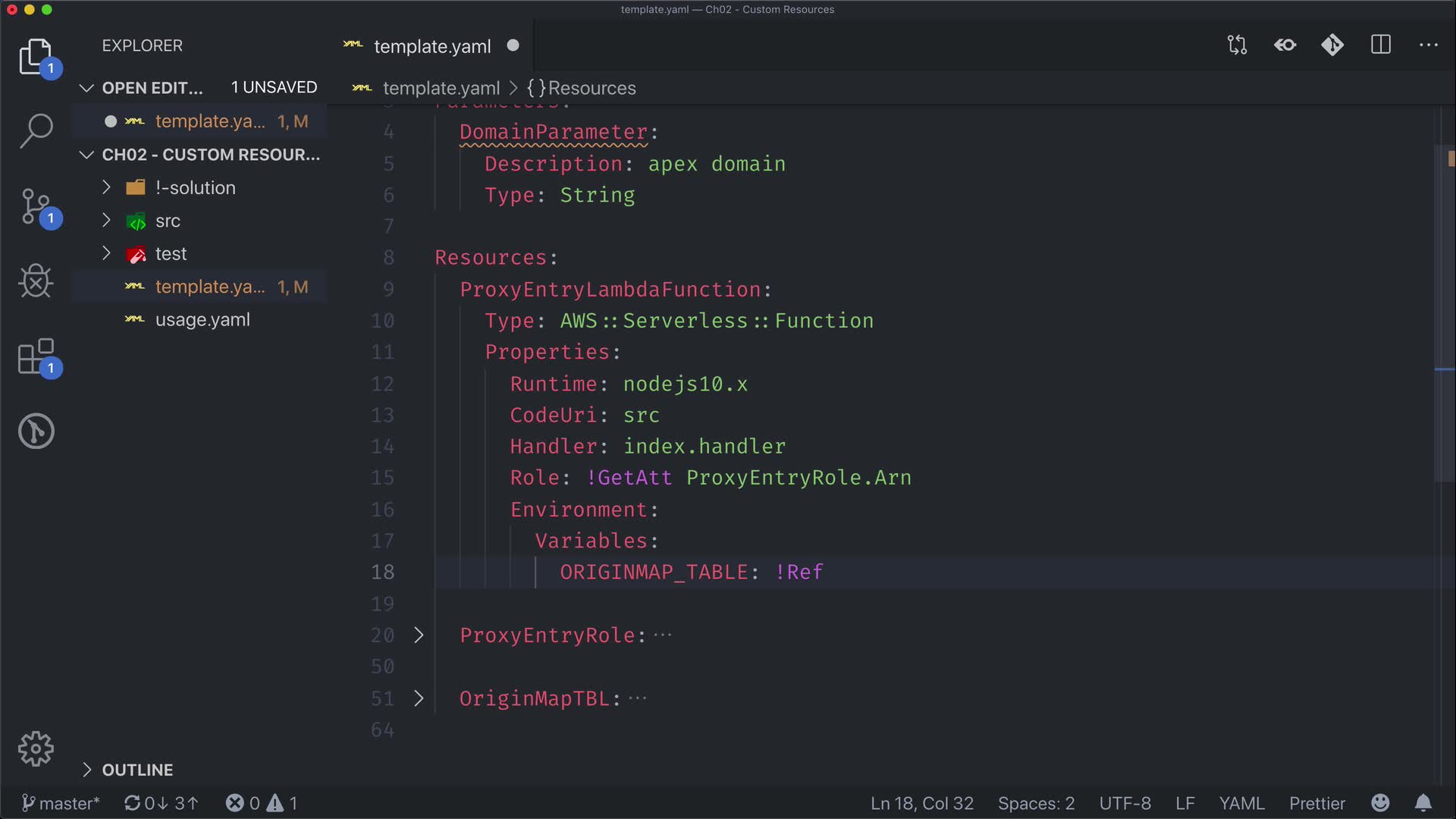This screenshot has width=1456, height=819.
Task: Open usage.yaml from the explorer
Action: pyautogui.click(x=202, y=320)
